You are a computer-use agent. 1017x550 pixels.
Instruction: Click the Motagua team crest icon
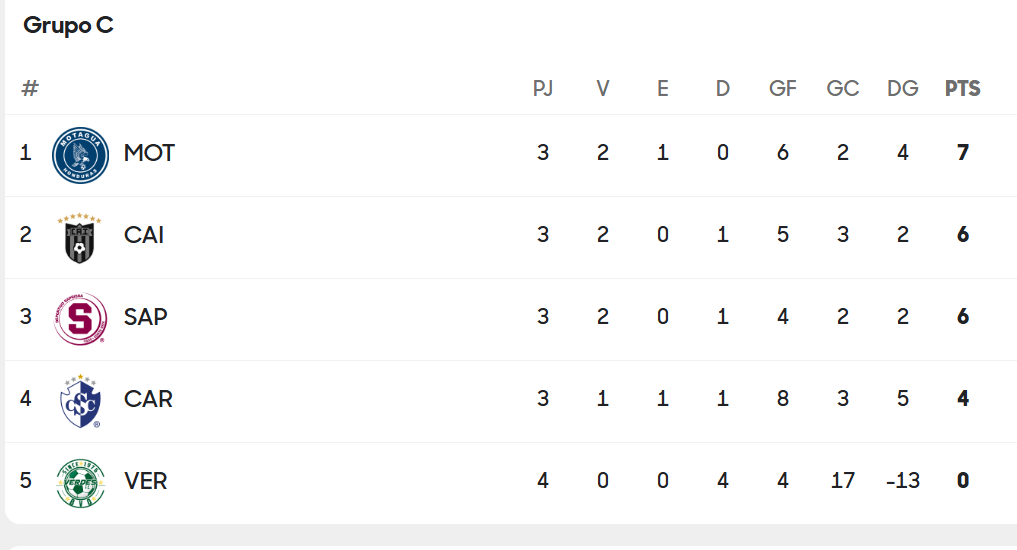point(80,155)
